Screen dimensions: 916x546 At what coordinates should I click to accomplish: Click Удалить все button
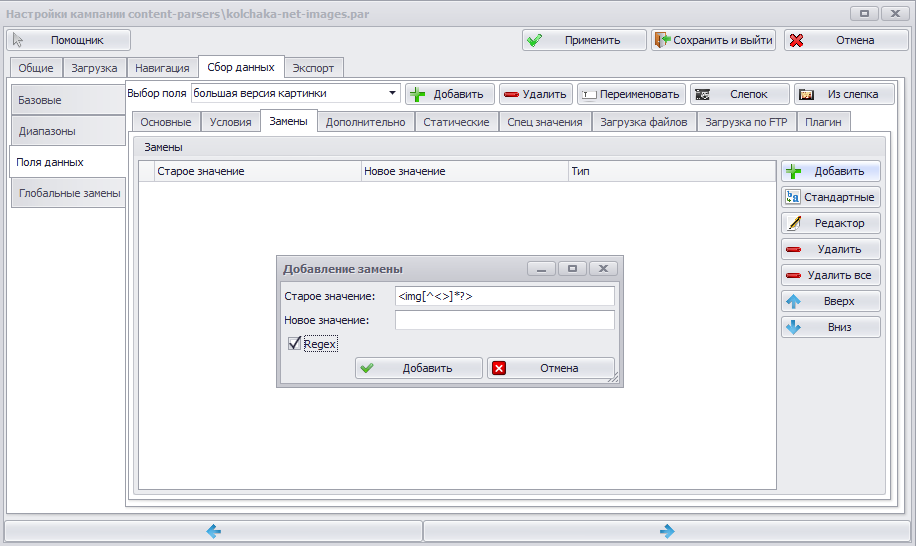pyautogui.click(x=831, y=275)
